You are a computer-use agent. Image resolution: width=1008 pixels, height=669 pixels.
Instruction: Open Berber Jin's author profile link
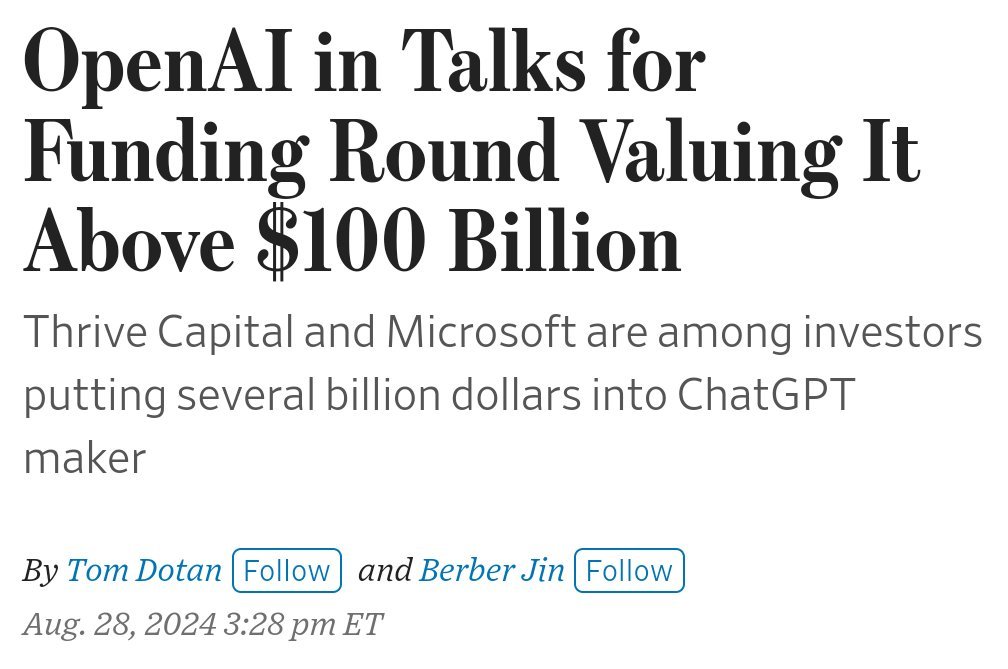coord(492,570)
